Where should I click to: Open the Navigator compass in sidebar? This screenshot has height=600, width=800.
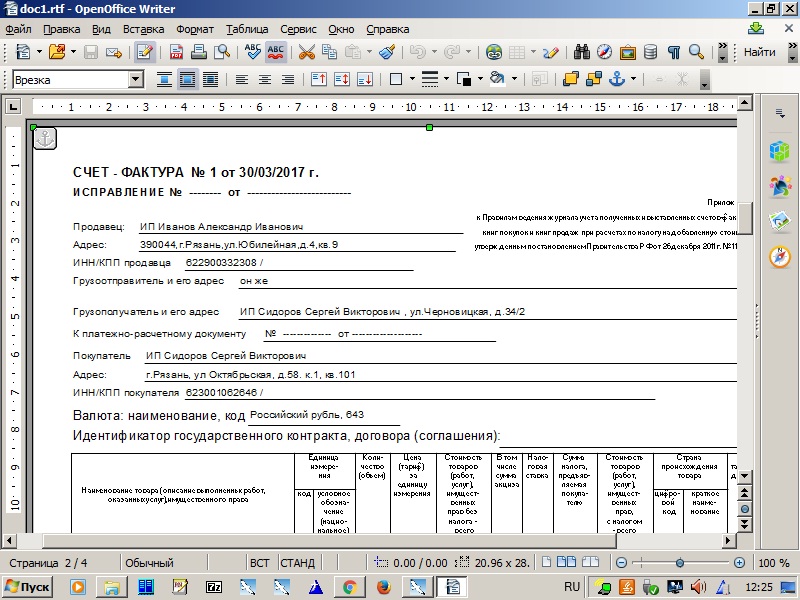point(779,257)
